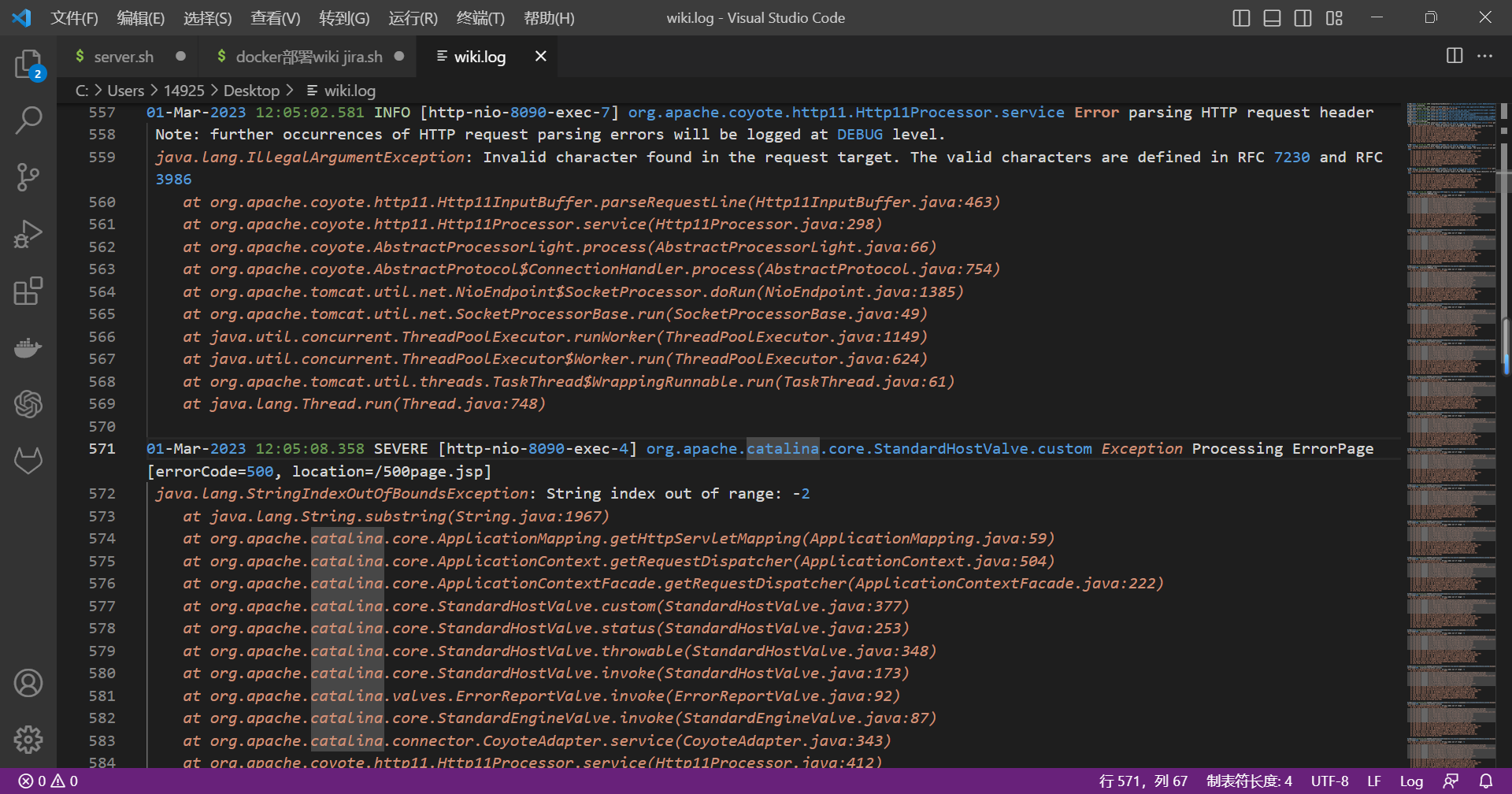Click the LF end-of-line status item
This screenshot has height=794, width=1512.
pyautogui.click(x=1374, y=781)
